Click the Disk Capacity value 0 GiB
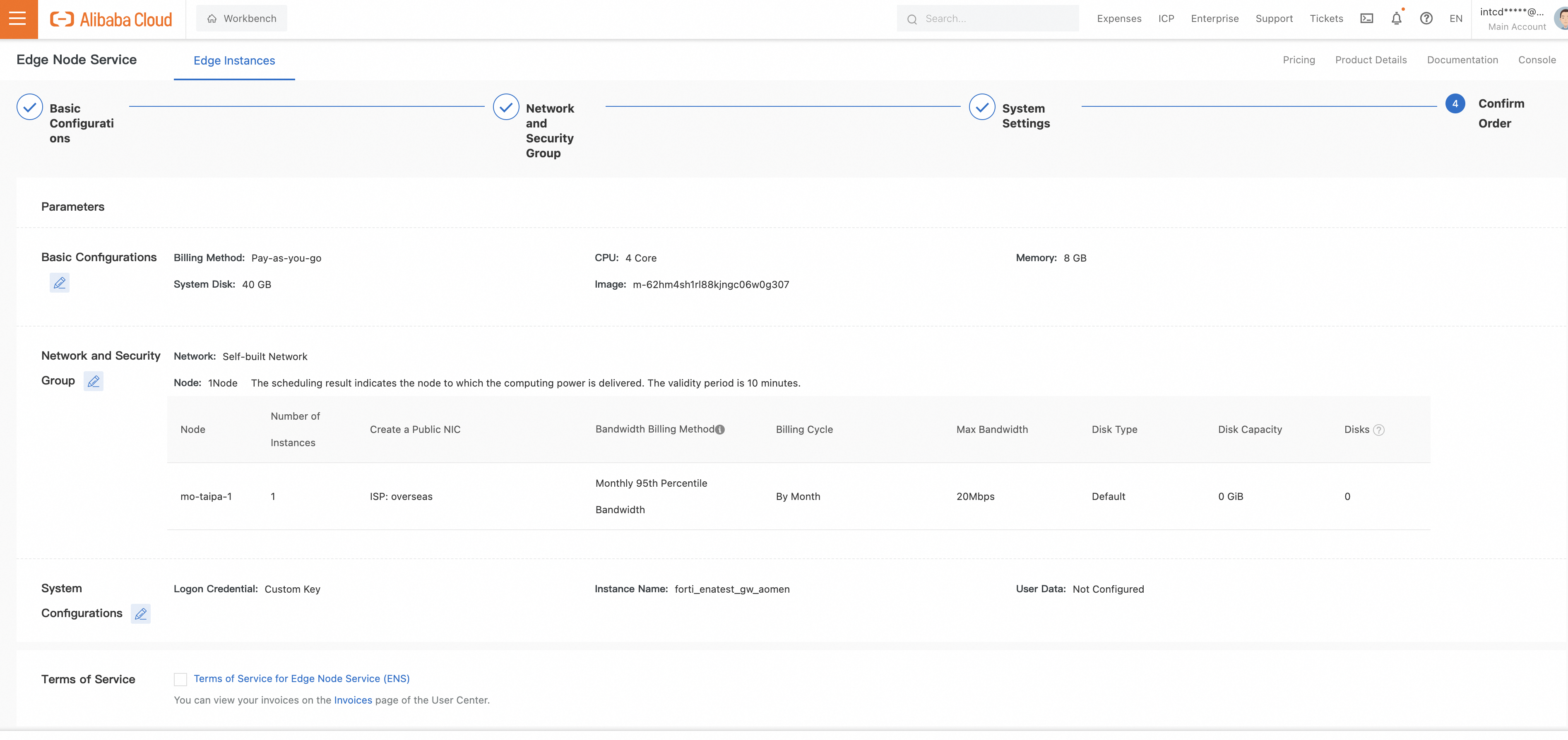 tap(1230, 497)
